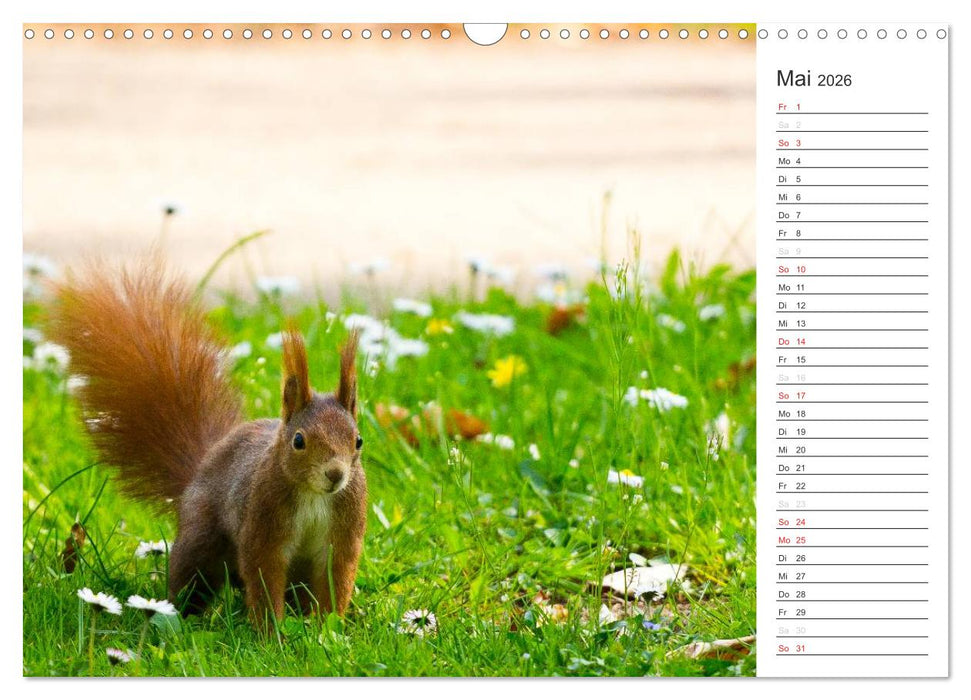Select the grayed-out Saturday 2 entry
971x700 pixels.
click(x=790, y=124)
